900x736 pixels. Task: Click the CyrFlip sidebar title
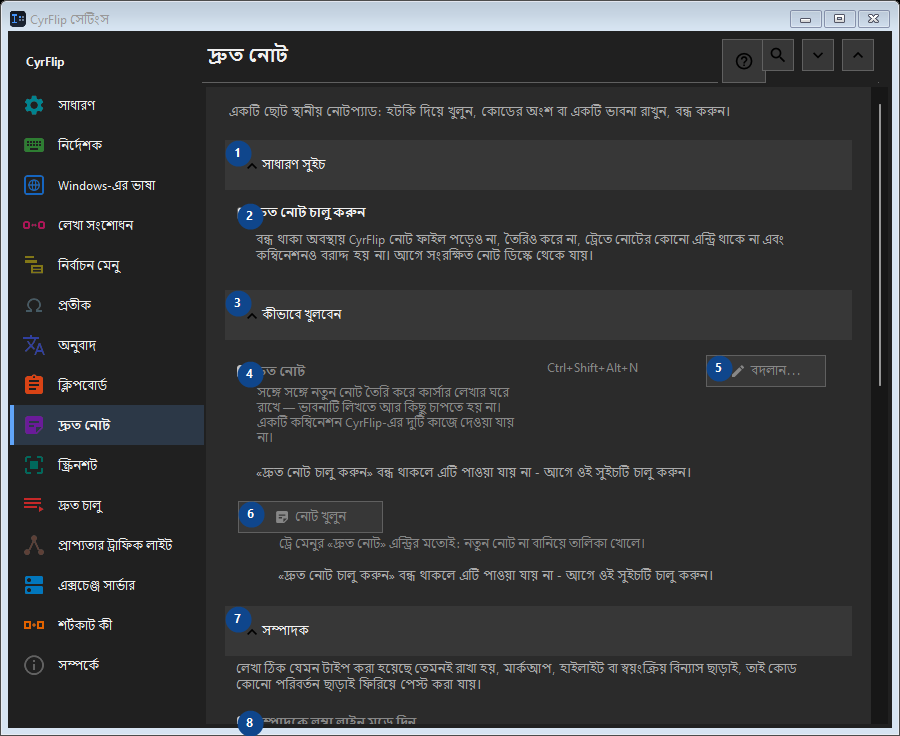pyautogui.click(x=45, y=62)
